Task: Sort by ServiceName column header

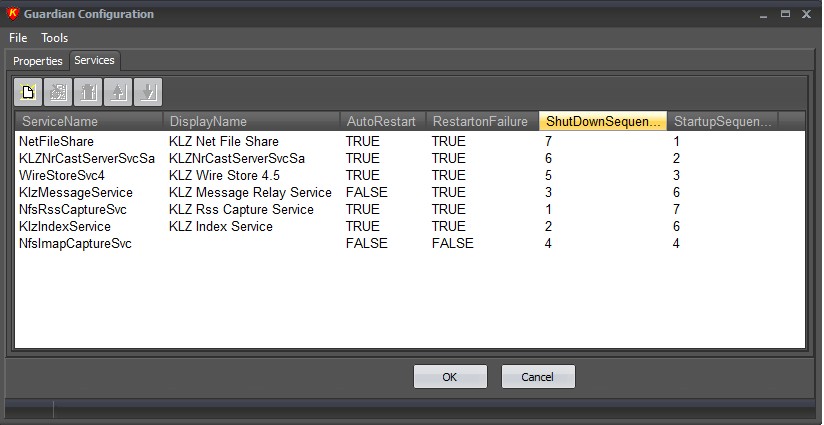Action: 88,121
